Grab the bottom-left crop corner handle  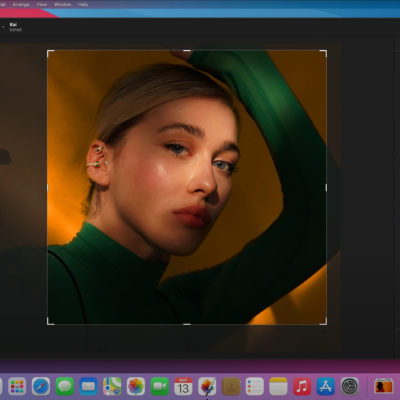click(x=50, y=321)
